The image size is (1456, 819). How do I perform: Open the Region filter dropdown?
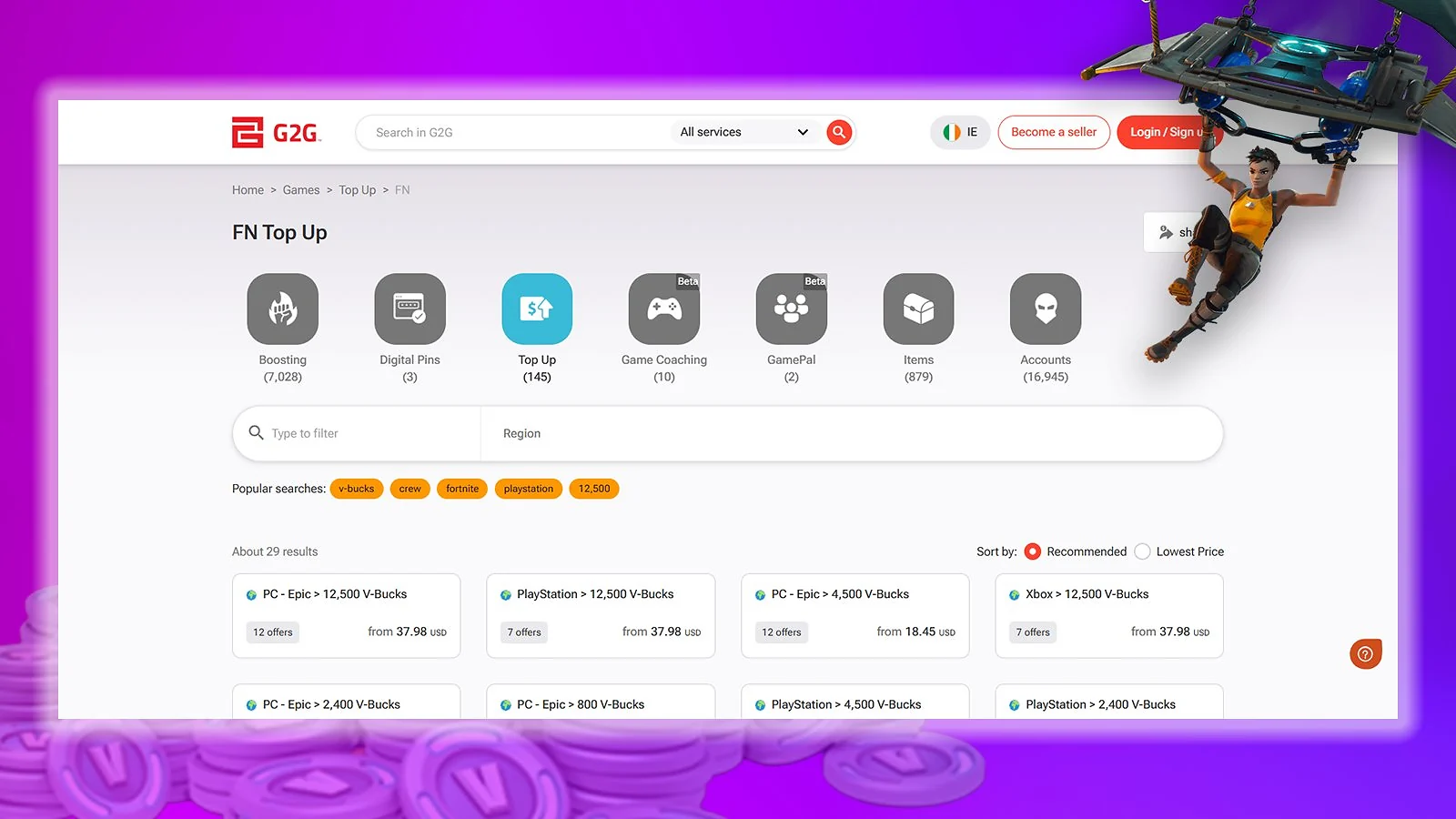852,433
